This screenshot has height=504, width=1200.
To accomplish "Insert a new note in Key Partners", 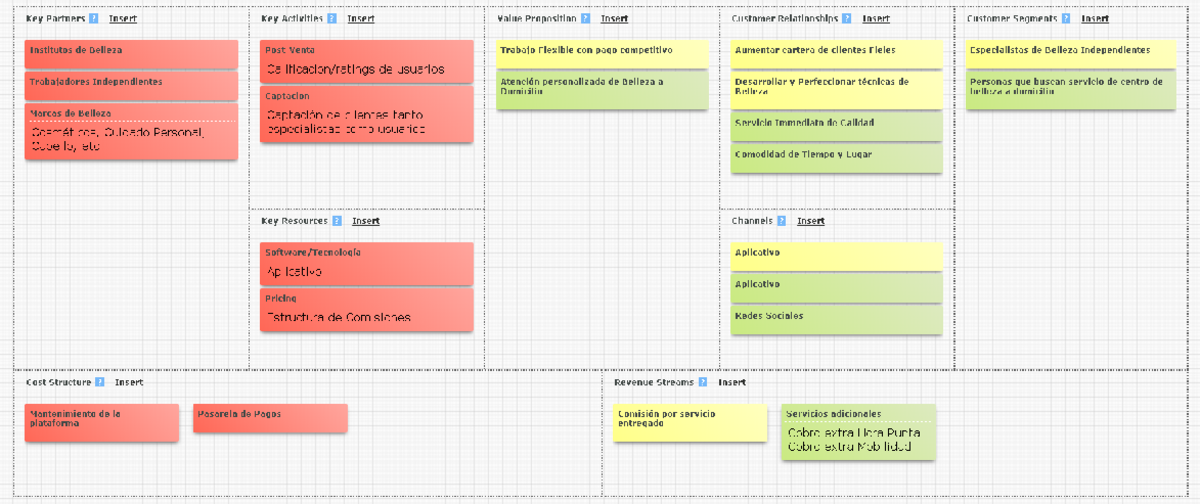I will [123, 18].
